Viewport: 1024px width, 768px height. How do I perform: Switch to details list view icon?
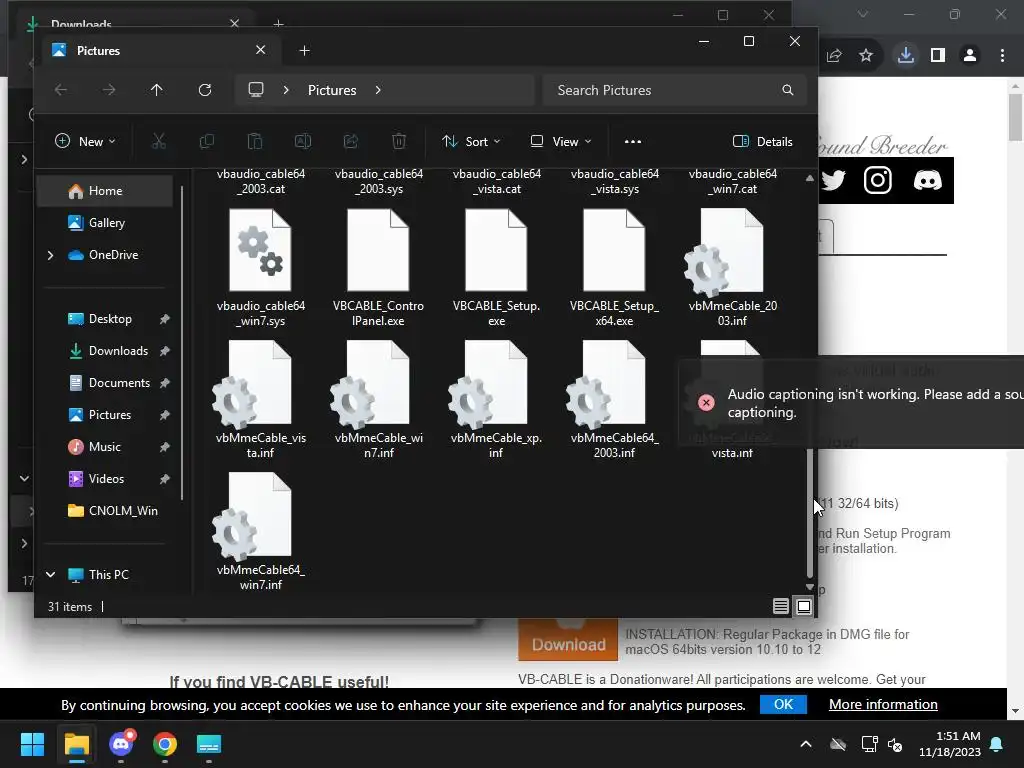pos(780,606)
